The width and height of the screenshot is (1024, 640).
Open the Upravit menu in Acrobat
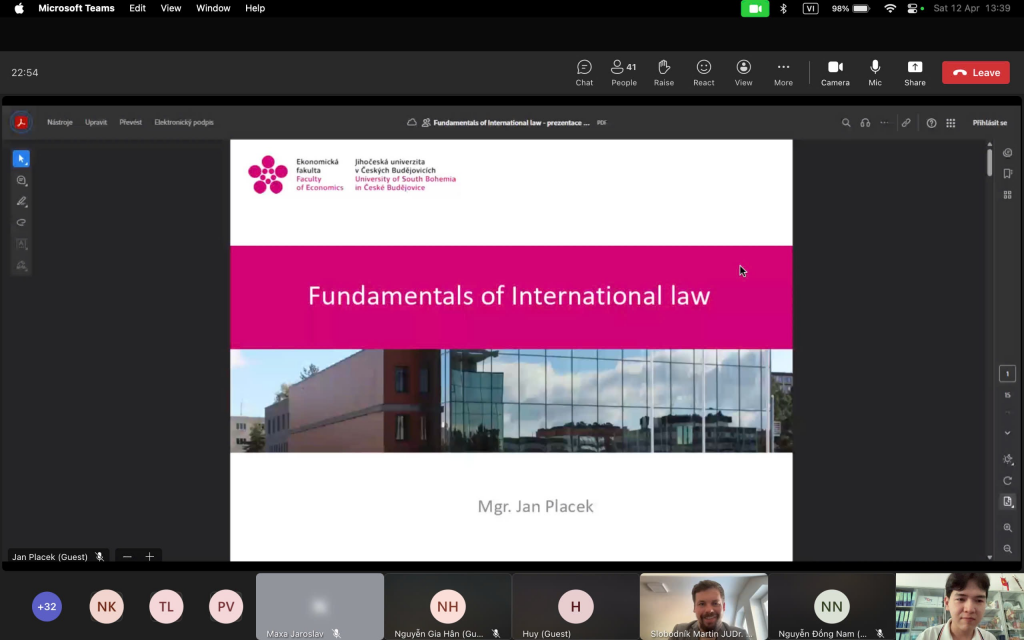pos(95,122)
